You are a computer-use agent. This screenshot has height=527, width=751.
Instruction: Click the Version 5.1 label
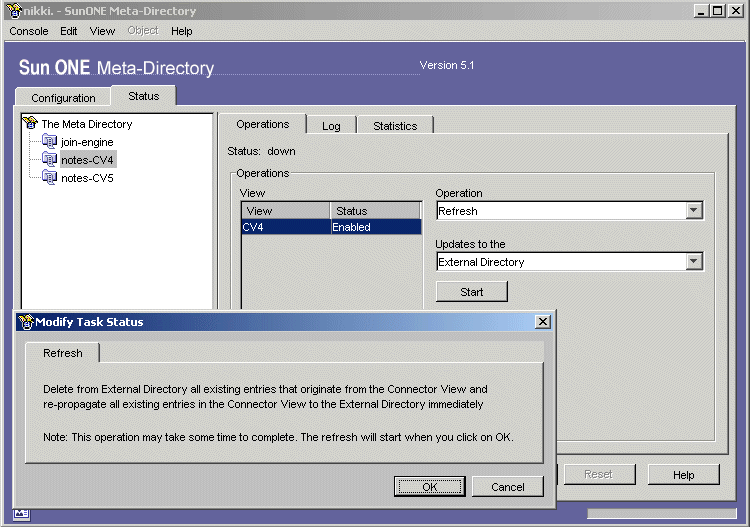[x=447, y=65]
